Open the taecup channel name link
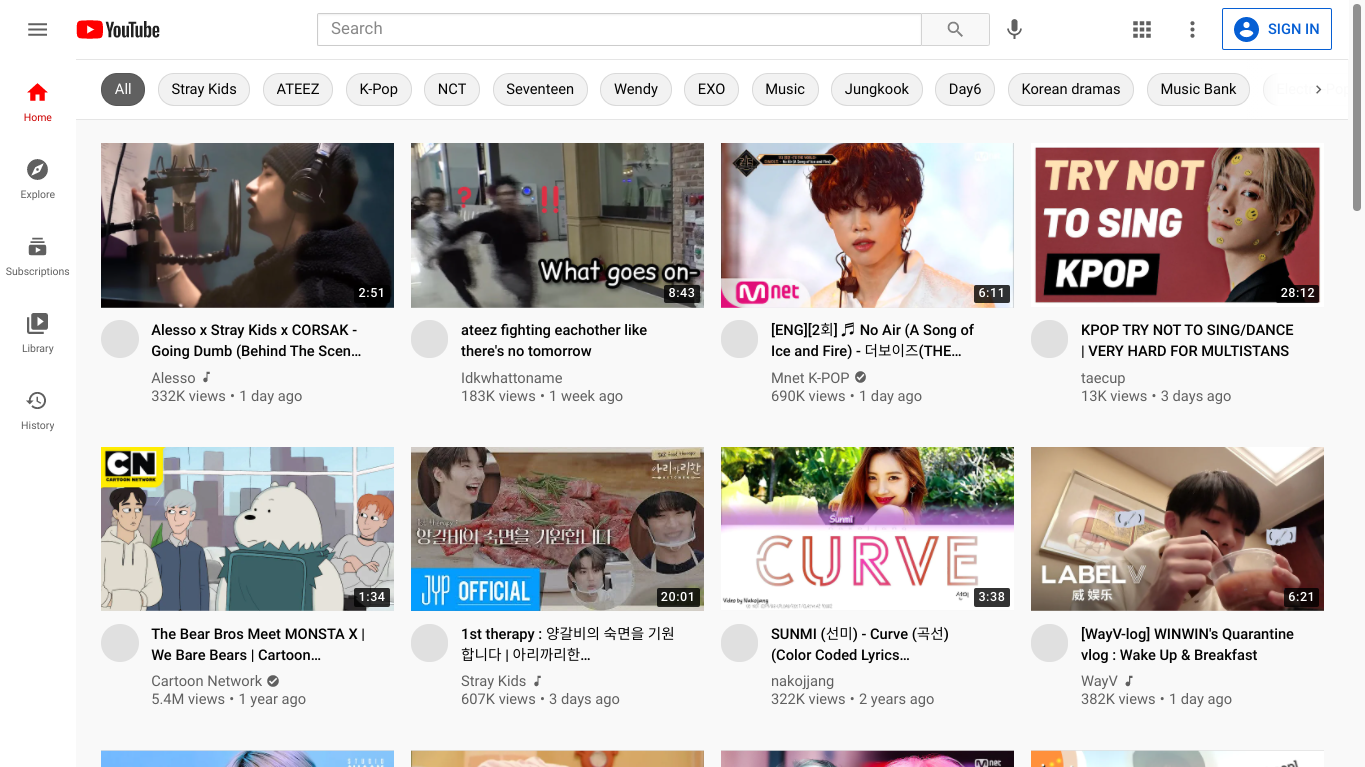Viewport: 1365px width, 767px height. 1103,378
